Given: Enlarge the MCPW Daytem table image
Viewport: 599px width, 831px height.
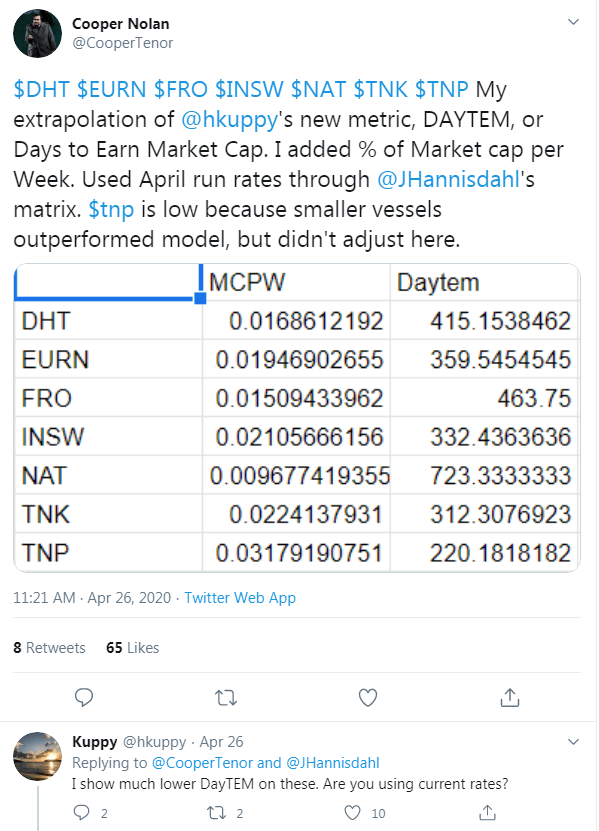Looking at the screenshot, I should point(297,418).
